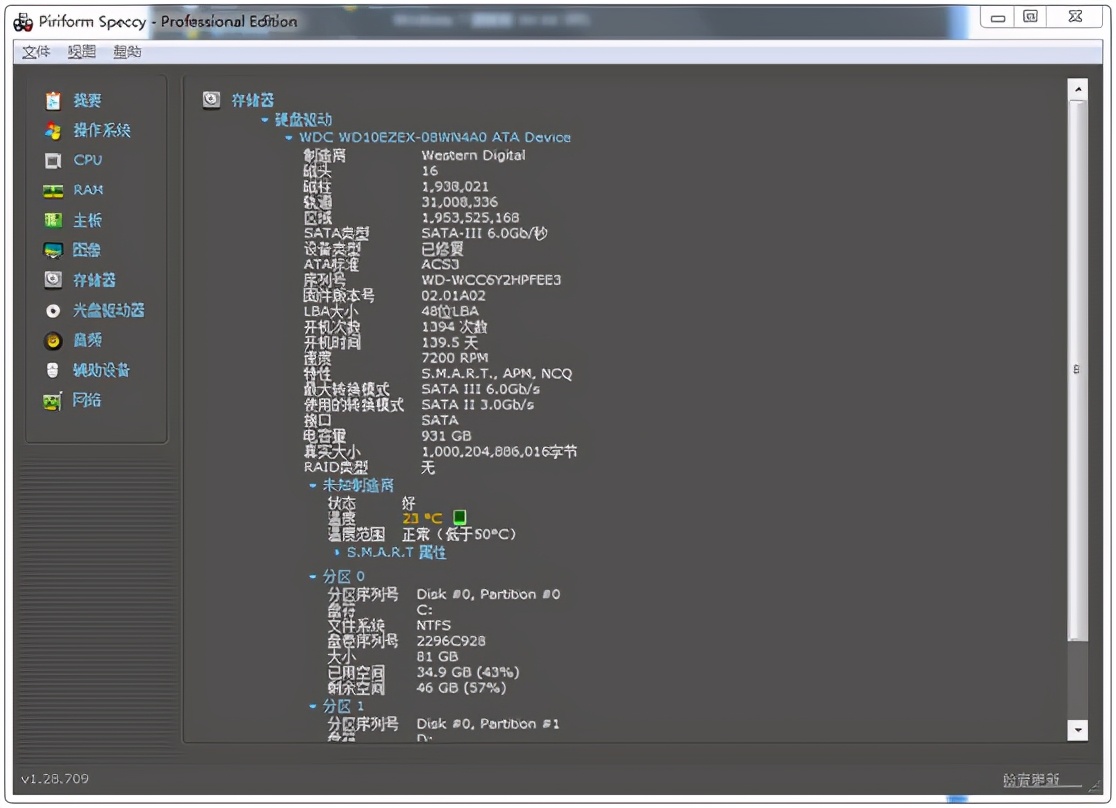This screenshot has width=1116, height=808.
Task: Click the Disk #0, Partition #0 value
Action: point(488,594)
